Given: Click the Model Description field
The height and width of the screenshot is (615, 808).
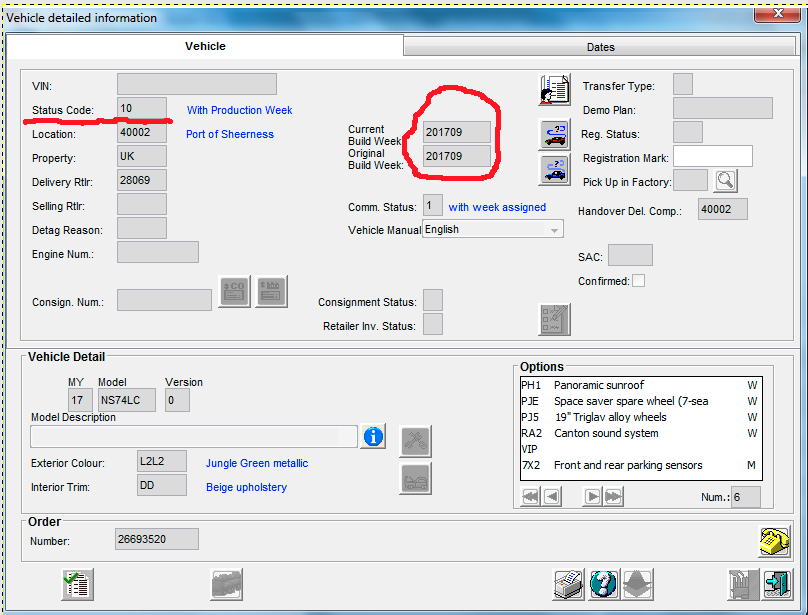Looking at the screenshot, I should [x=194, y=437].
